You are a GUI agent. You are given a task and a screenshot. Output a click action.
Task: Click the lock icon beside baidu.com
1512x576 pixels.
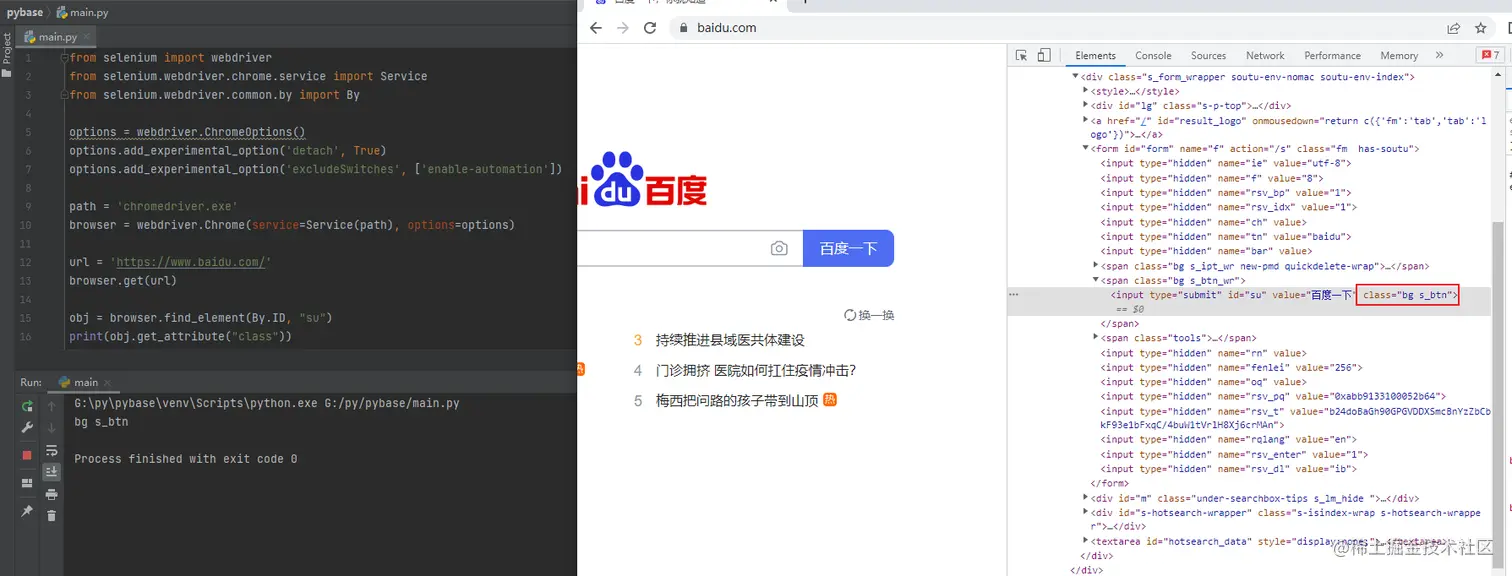pos(684,28)
